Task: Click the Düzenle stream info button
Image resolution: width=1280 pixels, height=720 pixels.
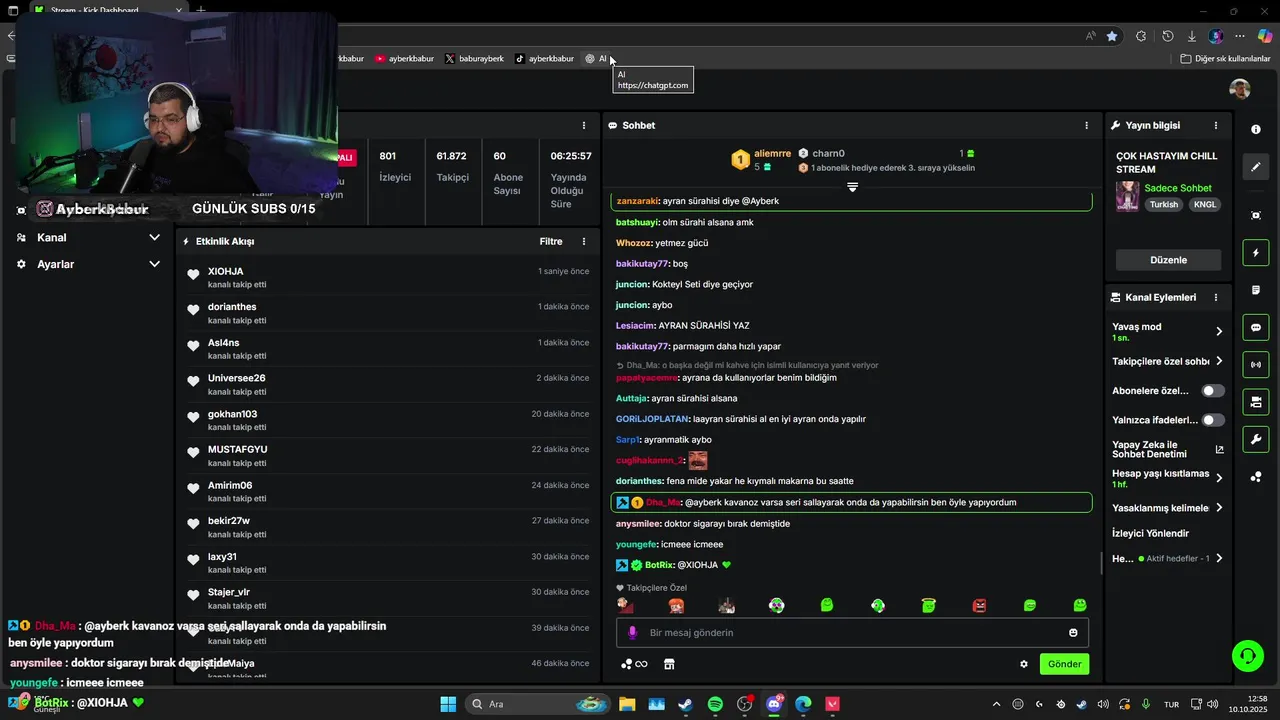Action: pos(1168,260)
